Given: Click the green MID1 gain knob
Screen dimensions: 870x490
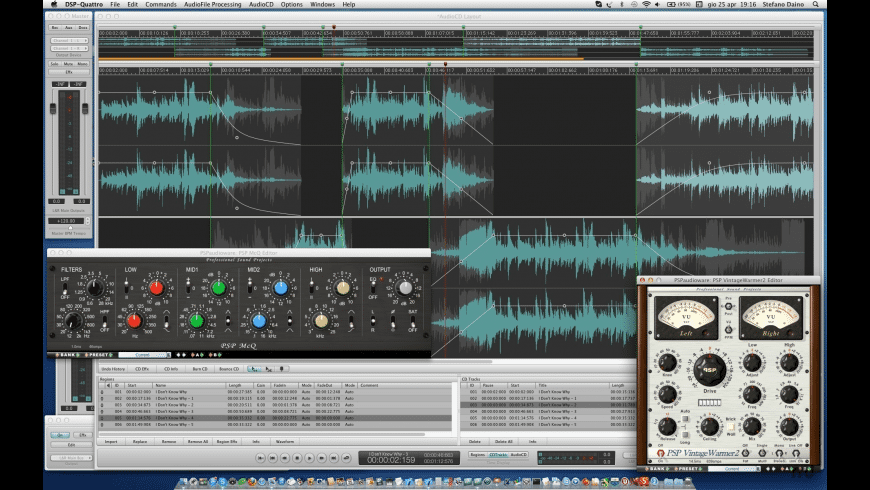Looking at the screenshot, I should pos(218,289).
